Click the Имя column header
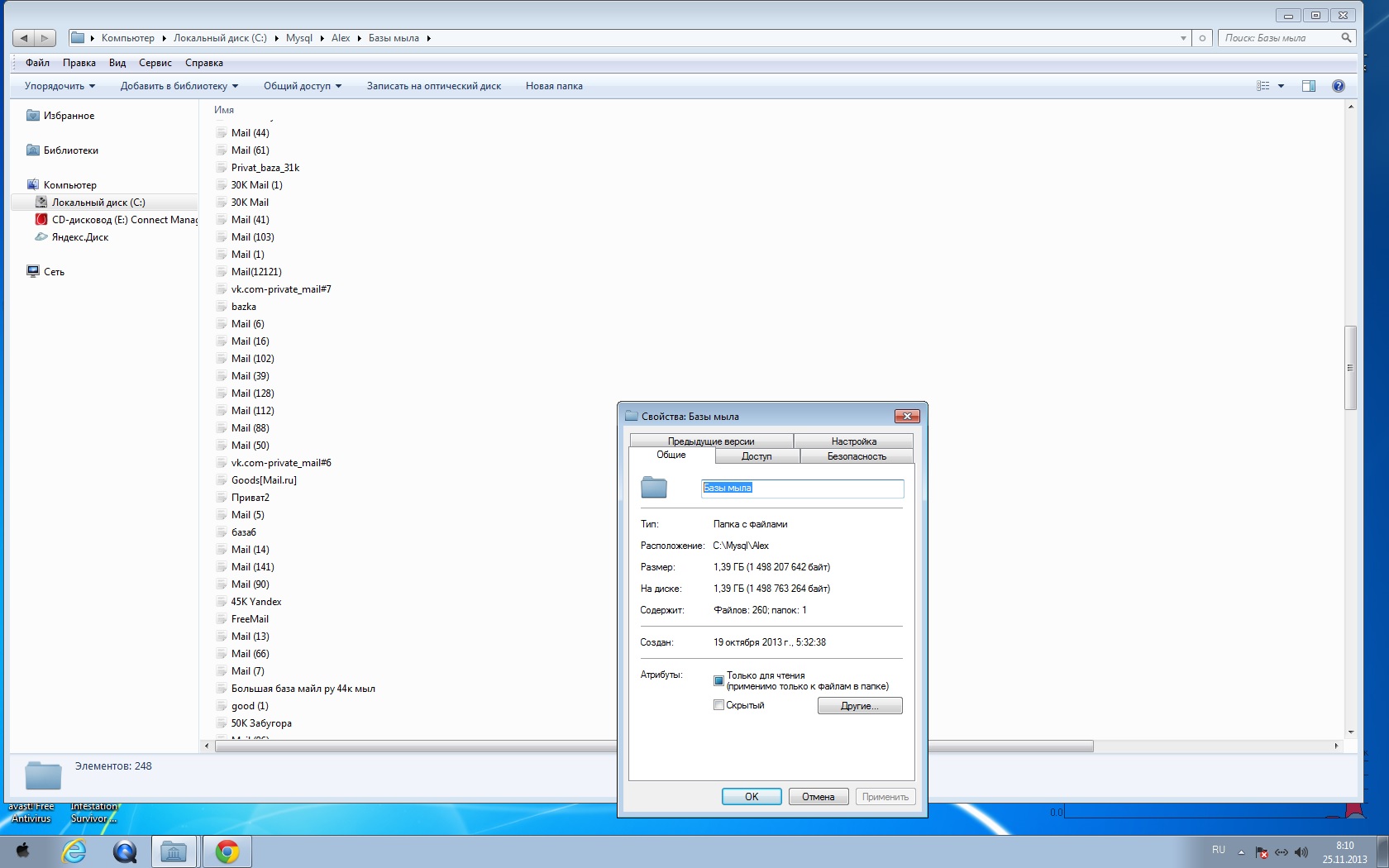 [224, 110]
